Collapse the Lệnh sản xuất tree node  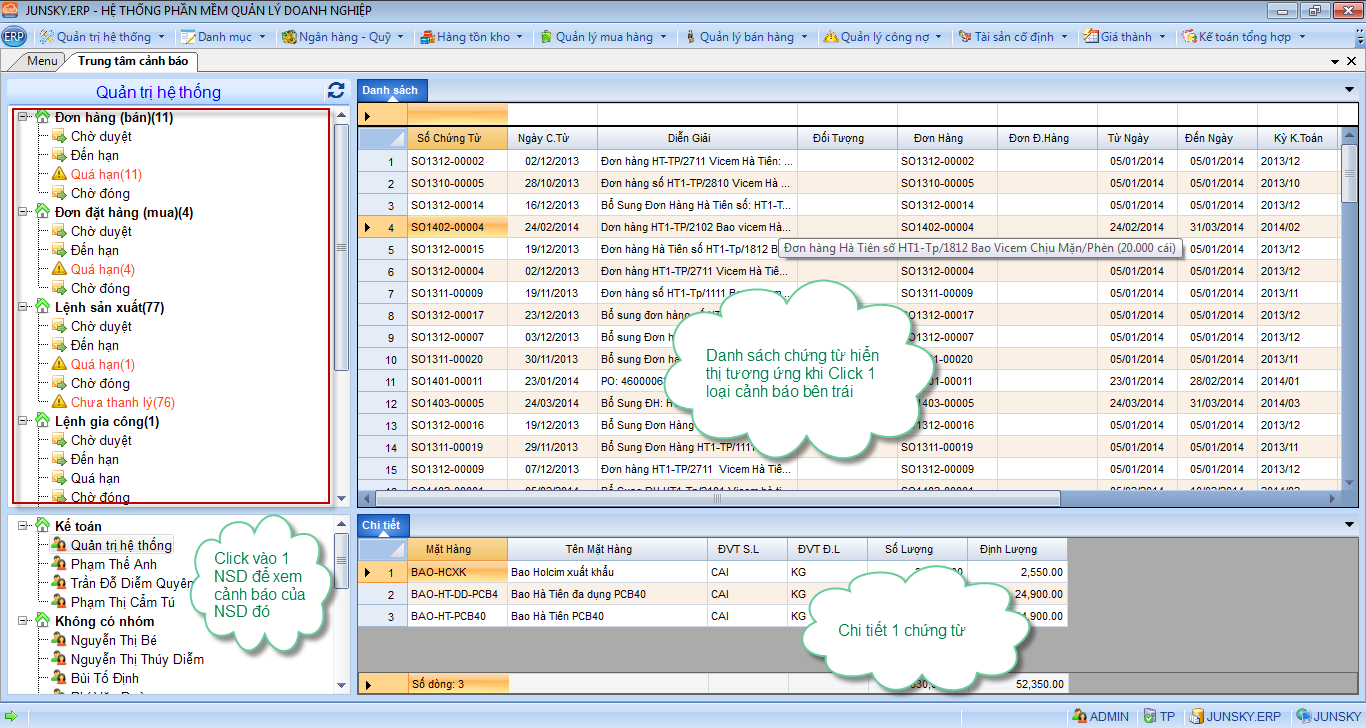coord(22,307)
